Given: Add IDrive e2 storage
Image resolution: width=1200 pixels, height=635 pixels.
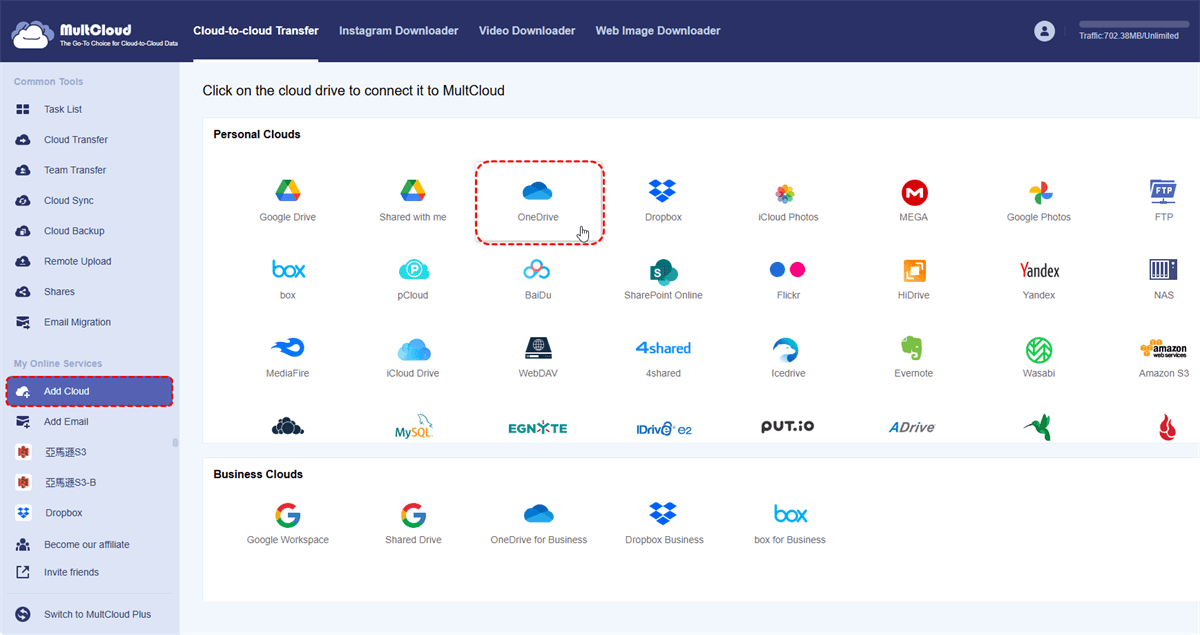Looking at the screenshot, I should click(664, 428).
